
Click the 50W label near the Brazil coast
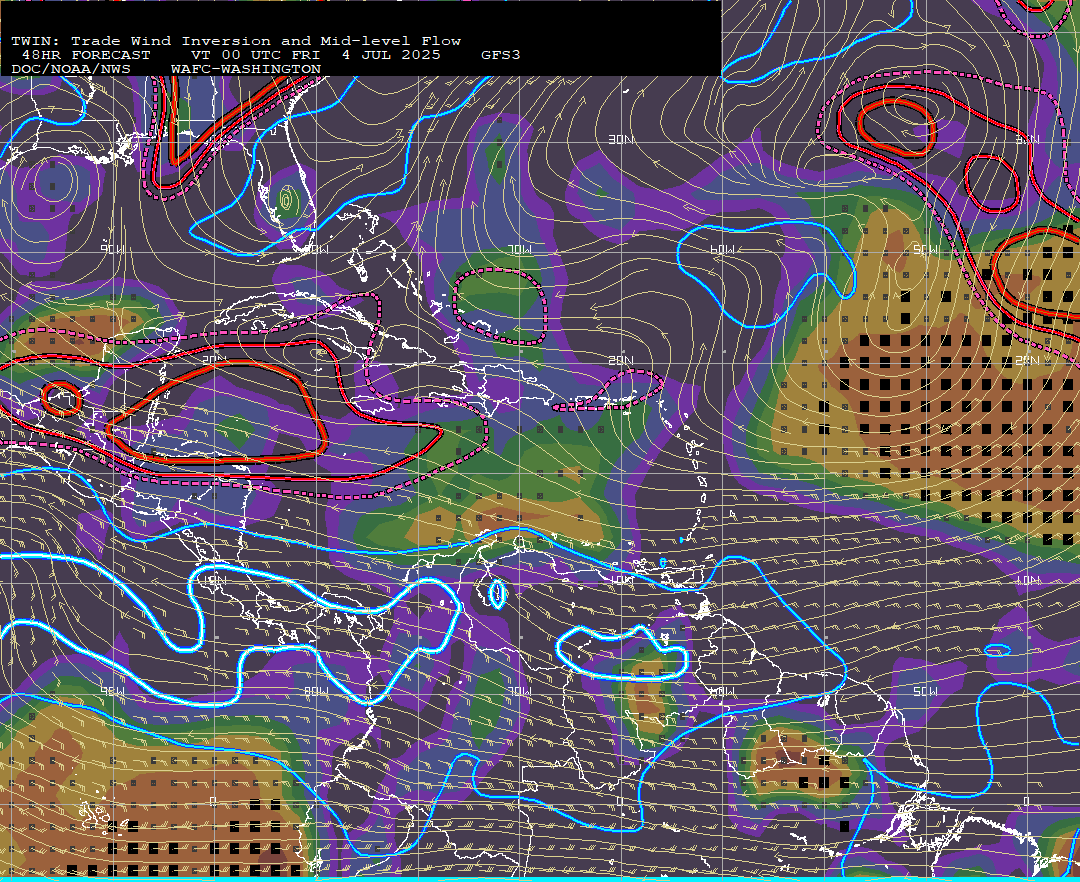point(925,691)
